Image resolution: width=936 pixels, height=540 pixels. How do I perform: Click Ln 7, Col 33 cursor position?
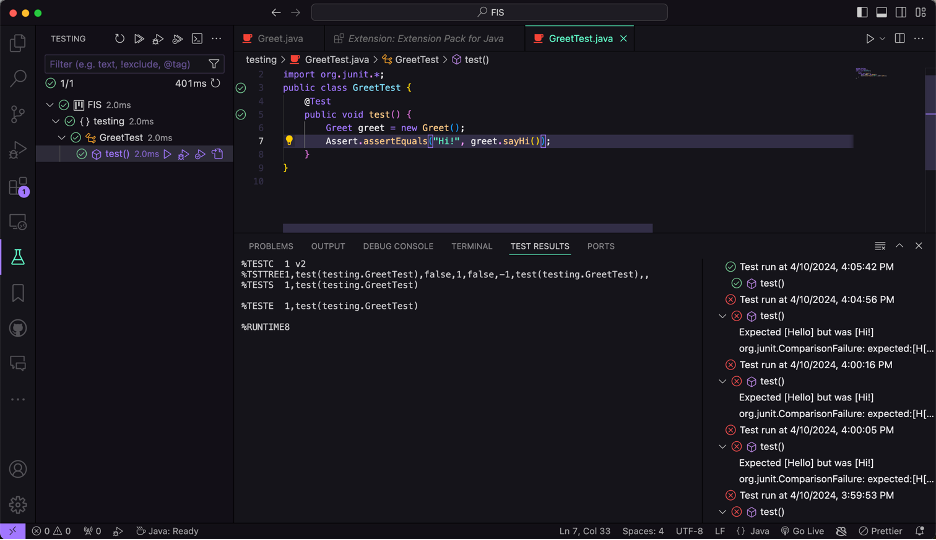[x=584, y=531]
